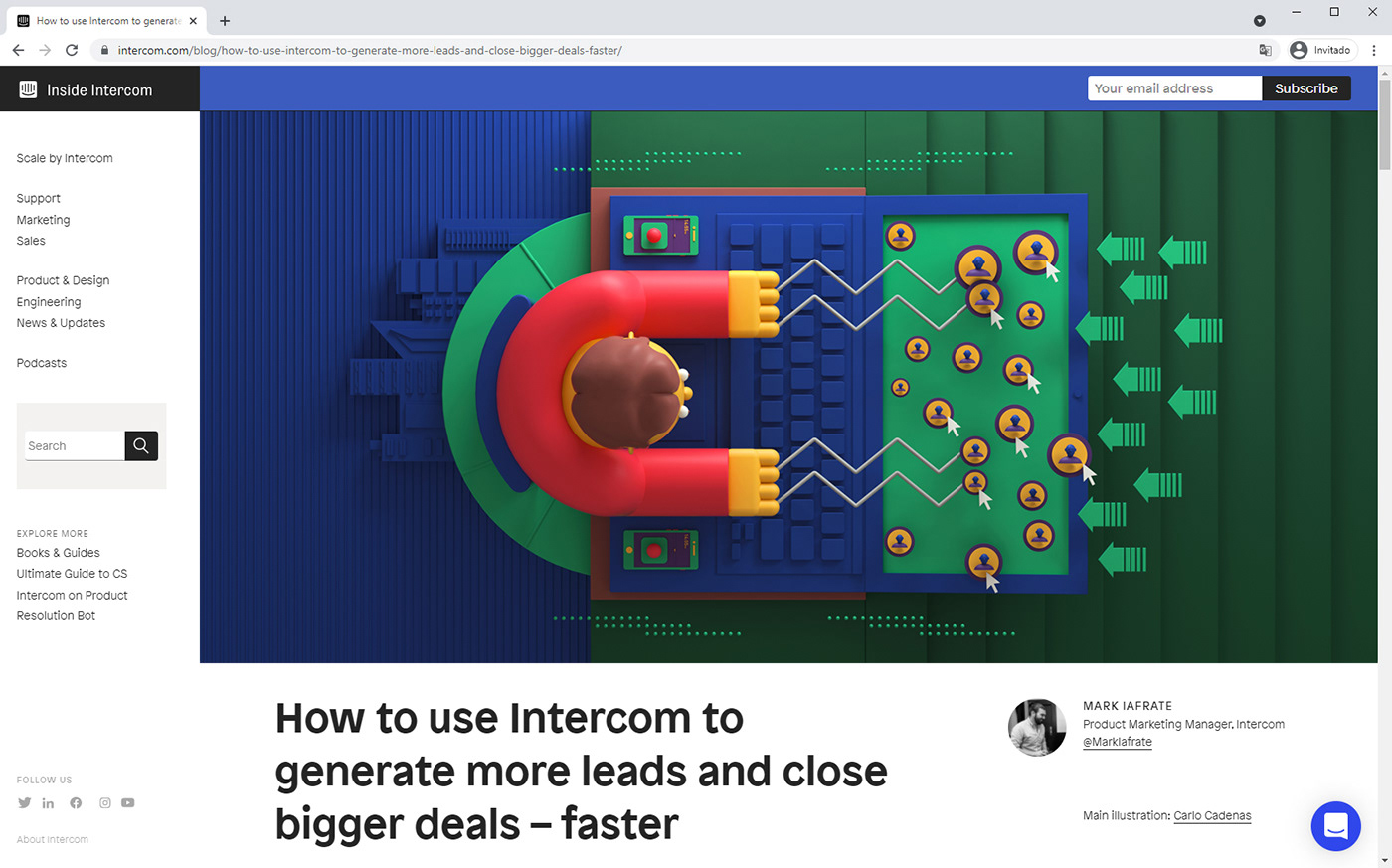Go to the Support category

[38, 198]
